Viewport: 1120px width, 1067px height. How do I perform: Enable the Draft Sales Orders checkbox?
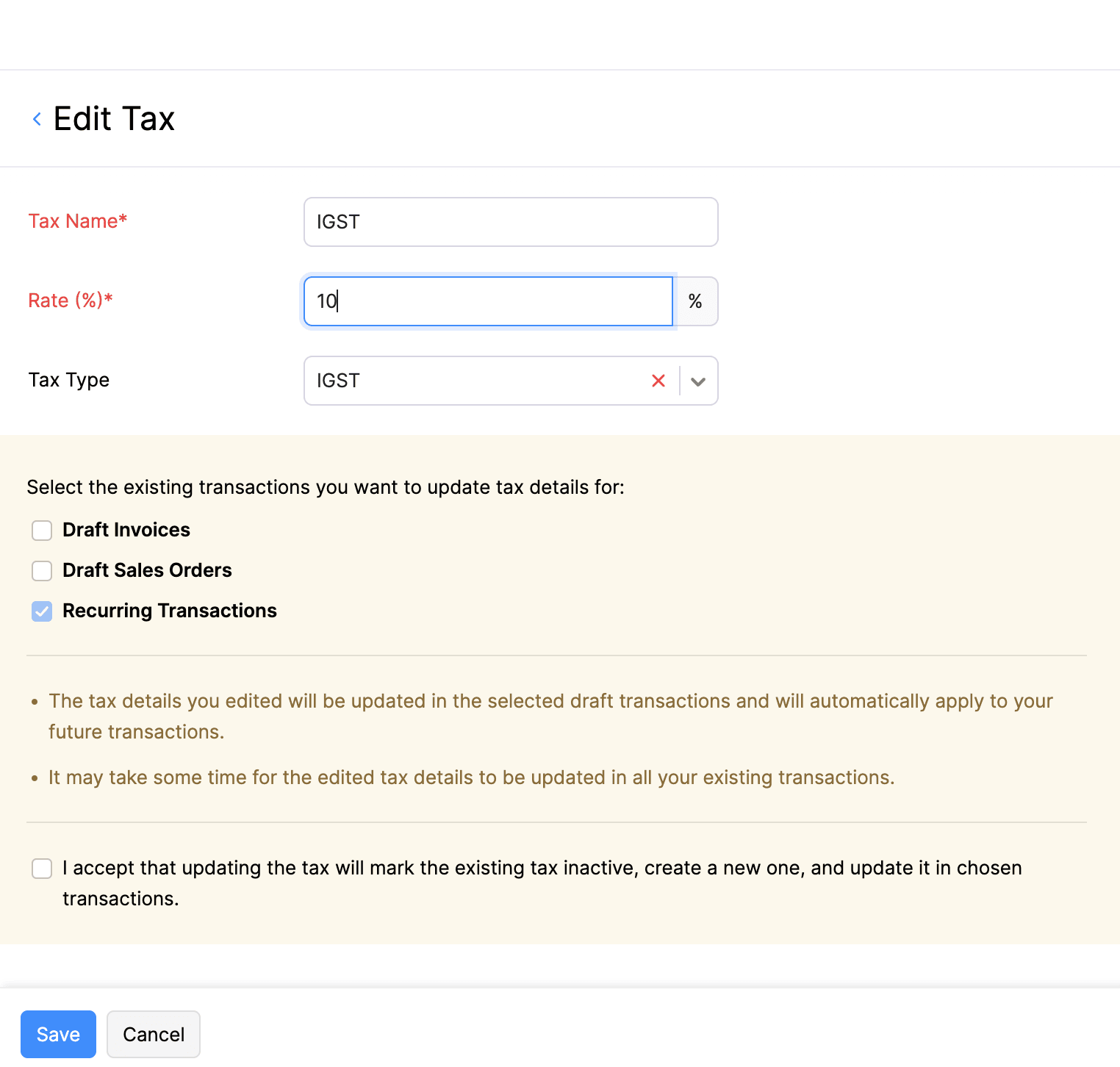pos(42,571)
